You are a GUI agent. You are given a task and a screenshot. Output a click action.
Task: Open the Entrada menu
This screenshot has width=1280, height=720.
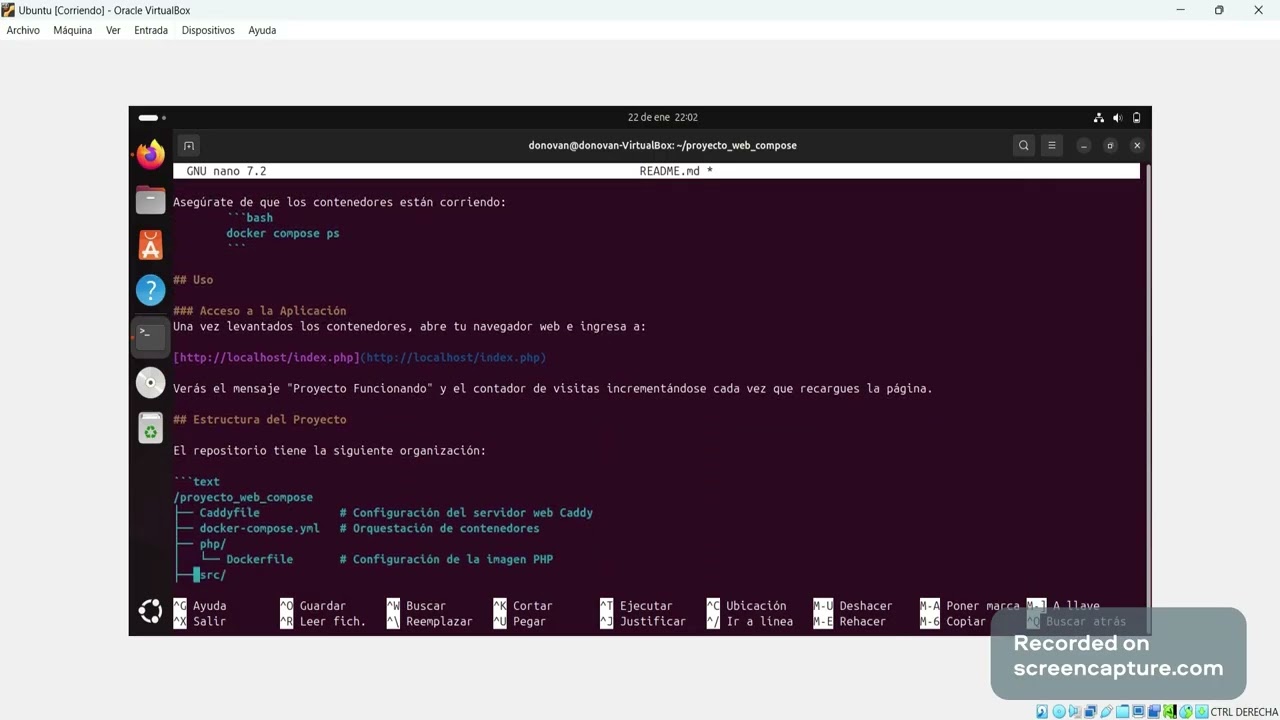[151, 30]
